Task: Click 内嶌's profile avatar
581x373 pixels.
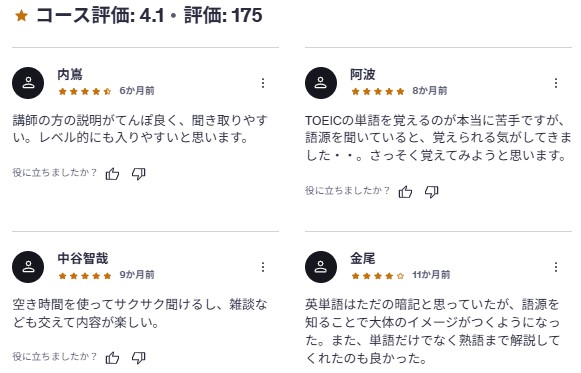Action: click(x=28, y=83)
